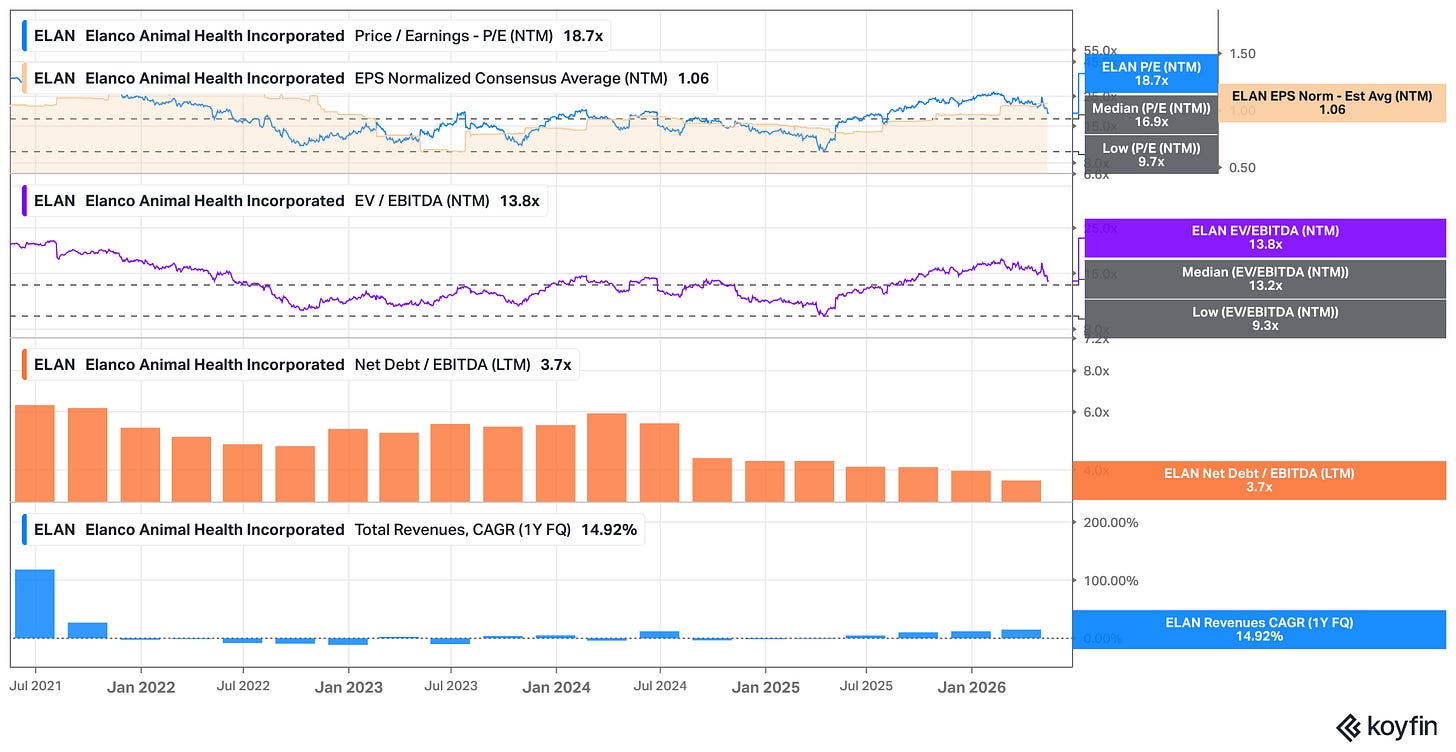Select the Price / Earnings - P/E (NTM) legend
Screen dimensions: 1456x752
(x=318, y=36)
